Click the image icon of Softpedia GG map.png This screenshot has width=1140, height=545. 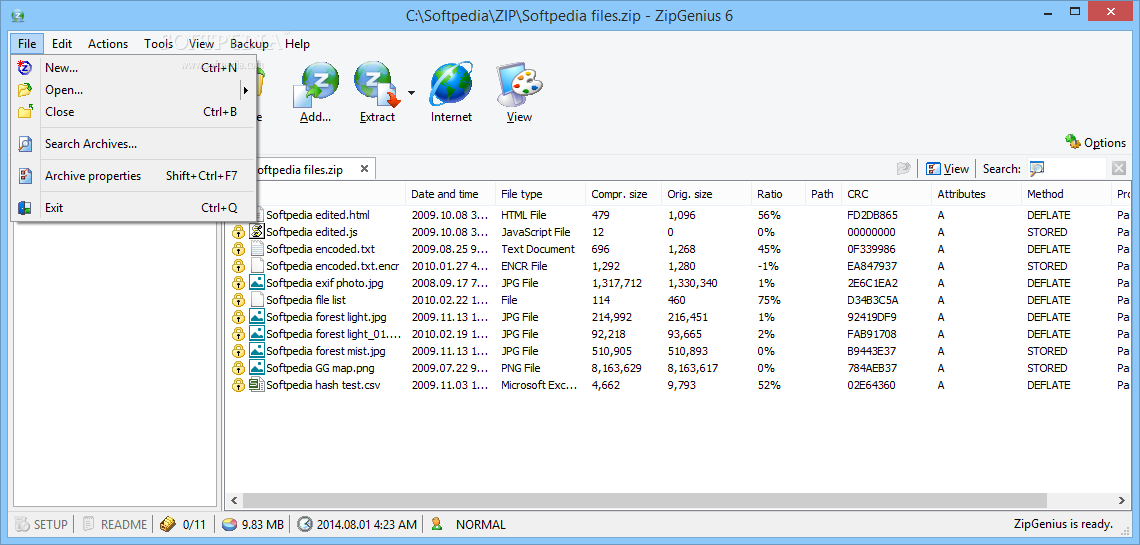point(256,368)
